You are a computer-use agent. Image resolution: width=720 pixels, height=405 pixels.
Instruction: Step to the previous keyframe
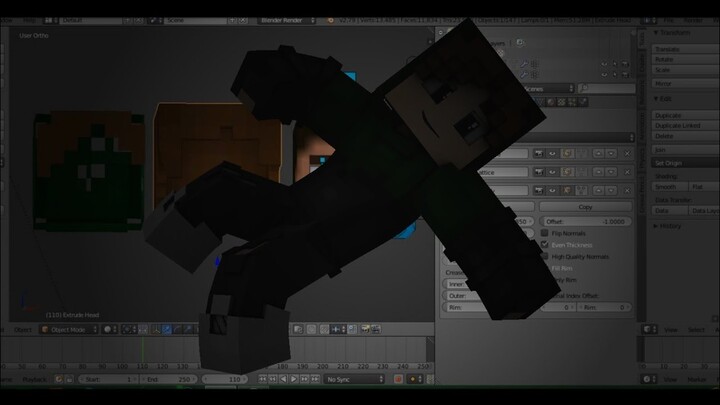[273, 379]
